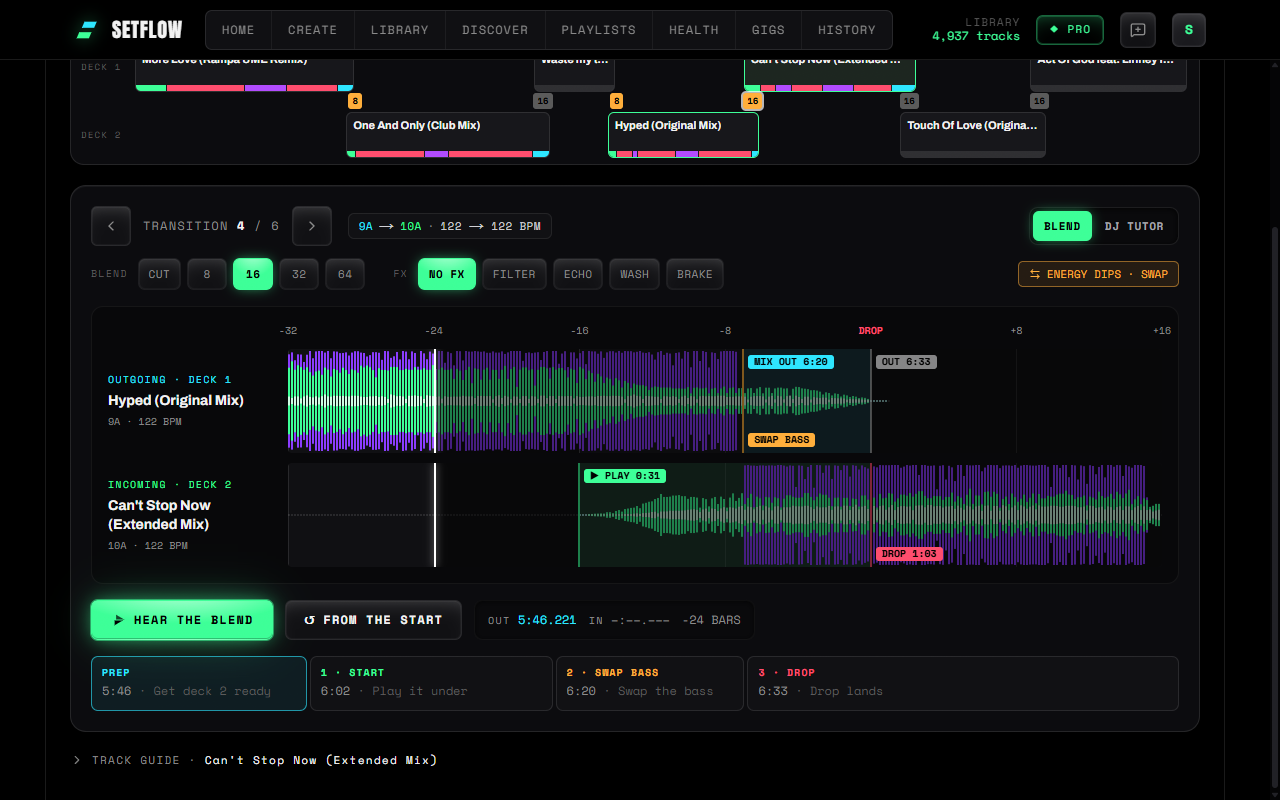Set blend length to 32 bars

[299, 274]
